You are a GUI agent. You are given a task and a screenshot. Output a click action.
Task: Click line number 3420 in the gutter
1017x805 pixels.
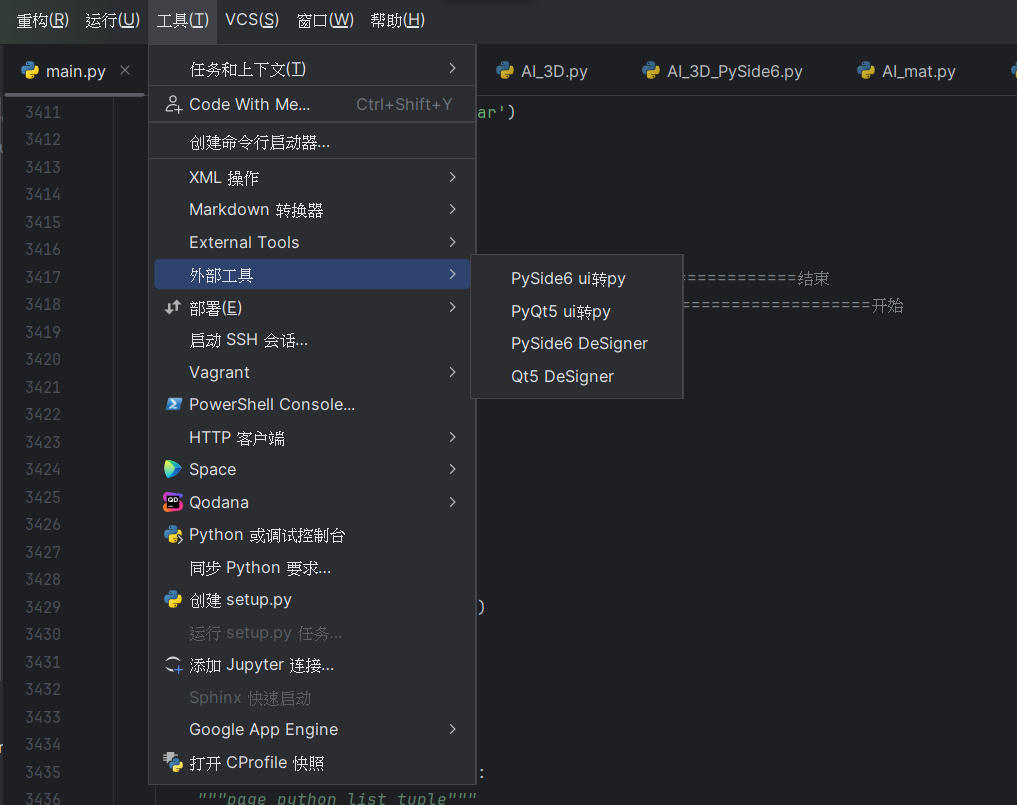tap(43, 359)
